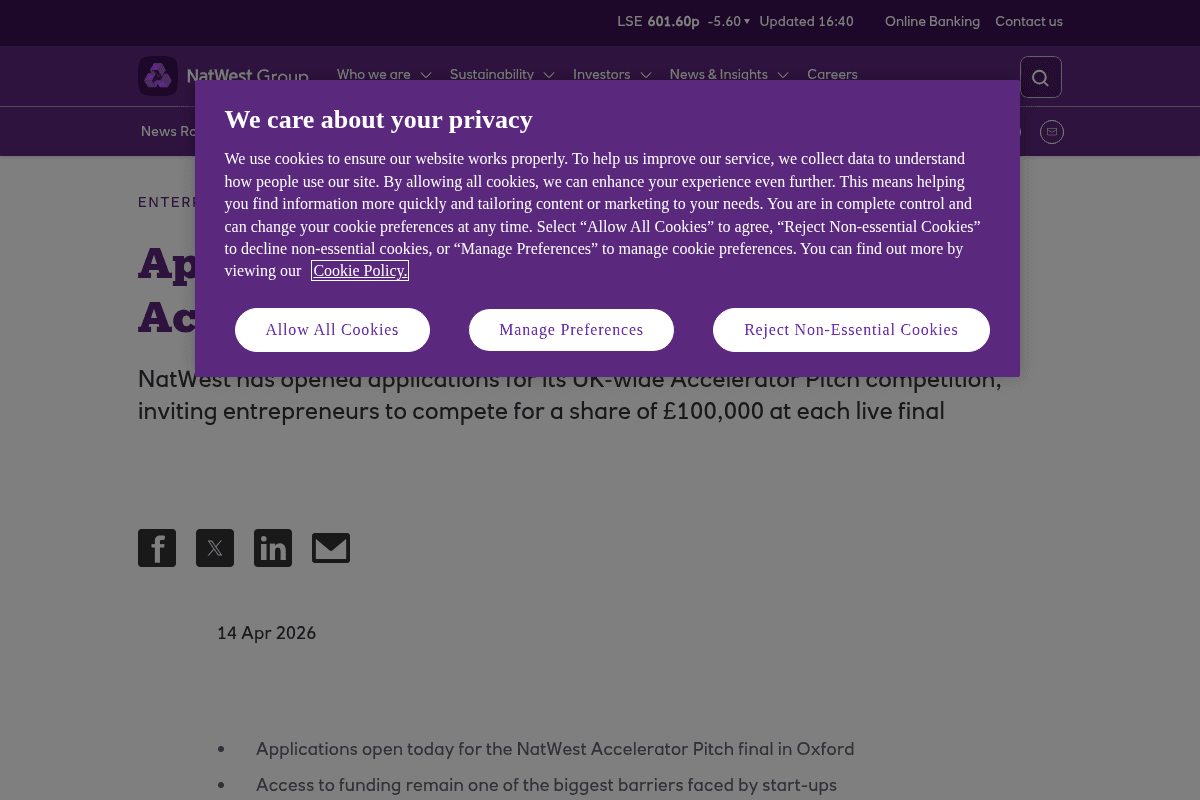Screen dimensions: 1200x800
Task: Open the Investors dropdown chevron
Action: tap(646, 75)
